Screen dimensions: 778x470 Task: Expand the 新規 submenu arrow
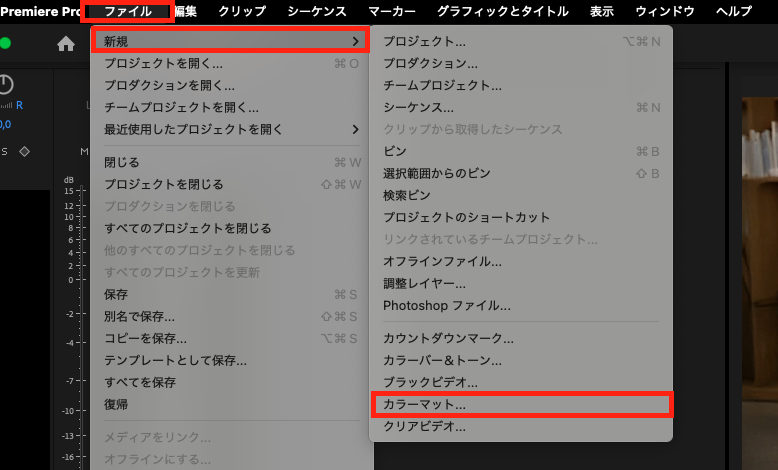pyautogui.click(x=356, y=41)
